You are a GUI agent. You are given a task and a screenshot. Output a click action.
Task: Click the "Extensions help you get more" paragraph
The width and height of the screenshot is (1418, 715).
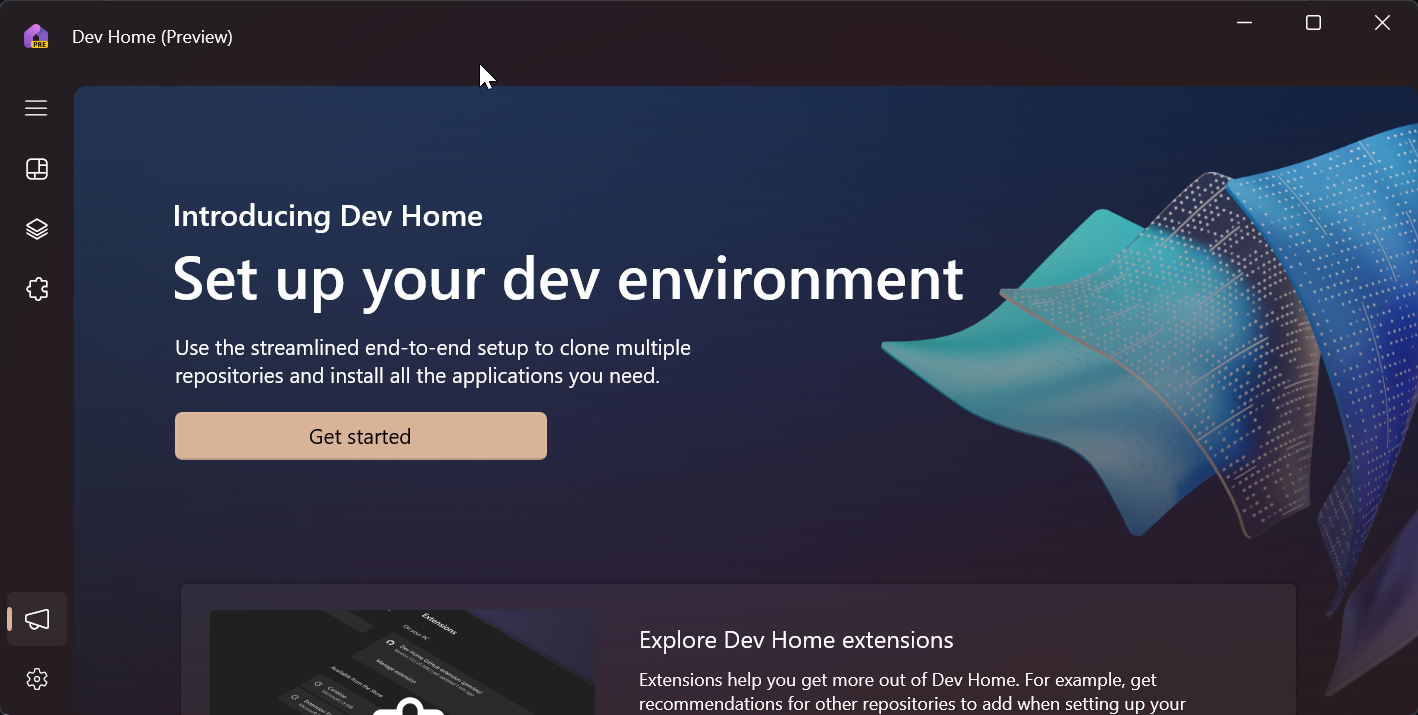[x=912, y=692]
